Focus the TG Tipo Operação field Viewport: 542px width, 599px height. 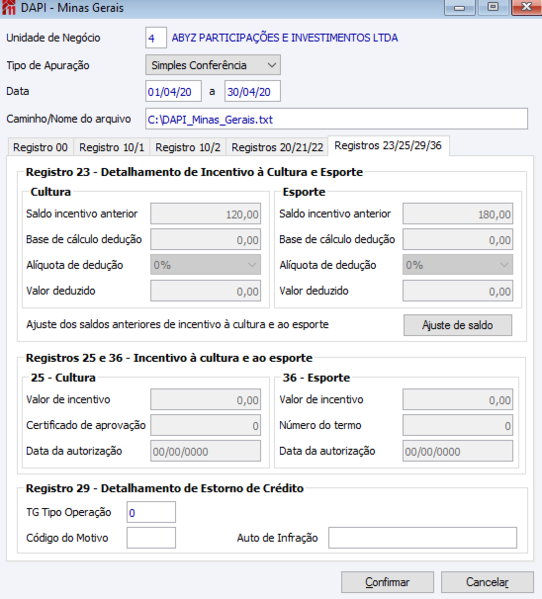point(151,512)
